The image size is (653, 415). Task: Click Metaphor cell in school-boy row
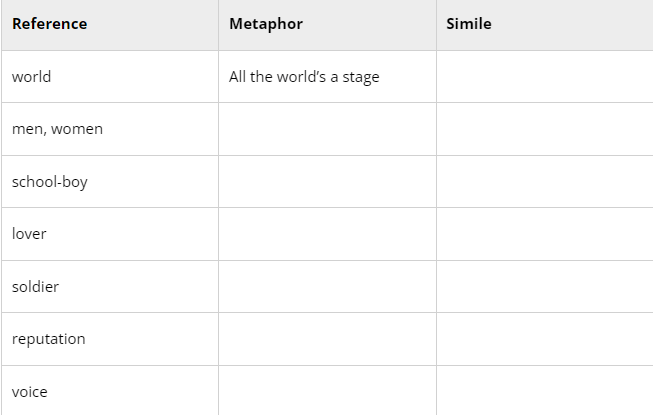pyautogui.click(x=327, y=182)
